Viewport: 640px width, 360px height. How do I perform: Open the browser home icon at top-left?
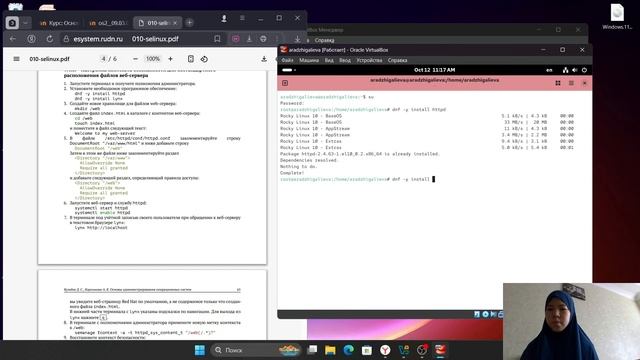pyautogui.click(x=12, y=23)
